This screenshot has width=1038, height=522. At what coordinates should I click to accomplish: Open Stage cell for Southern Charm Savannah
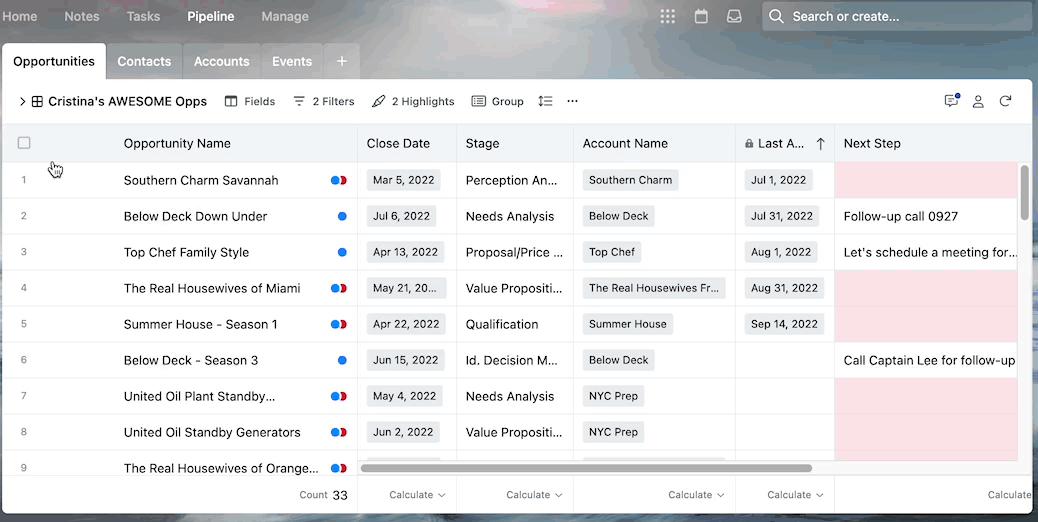coord(515,180)
